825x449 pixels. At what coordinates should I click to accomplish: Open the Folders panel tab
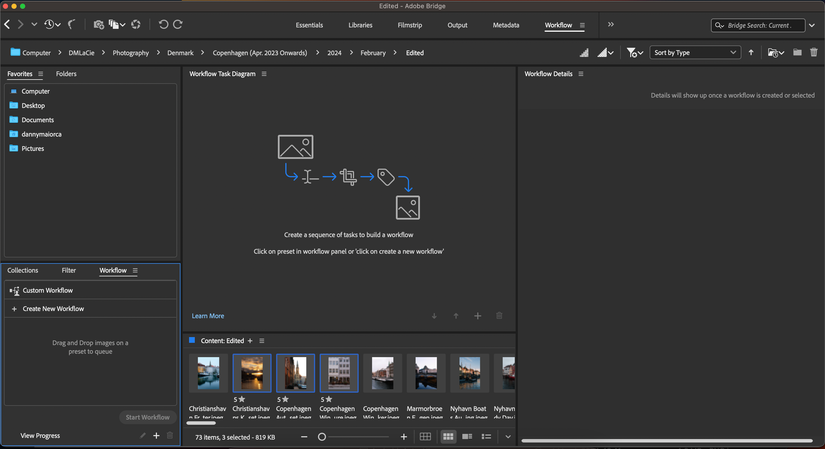(x=66, y=74)
